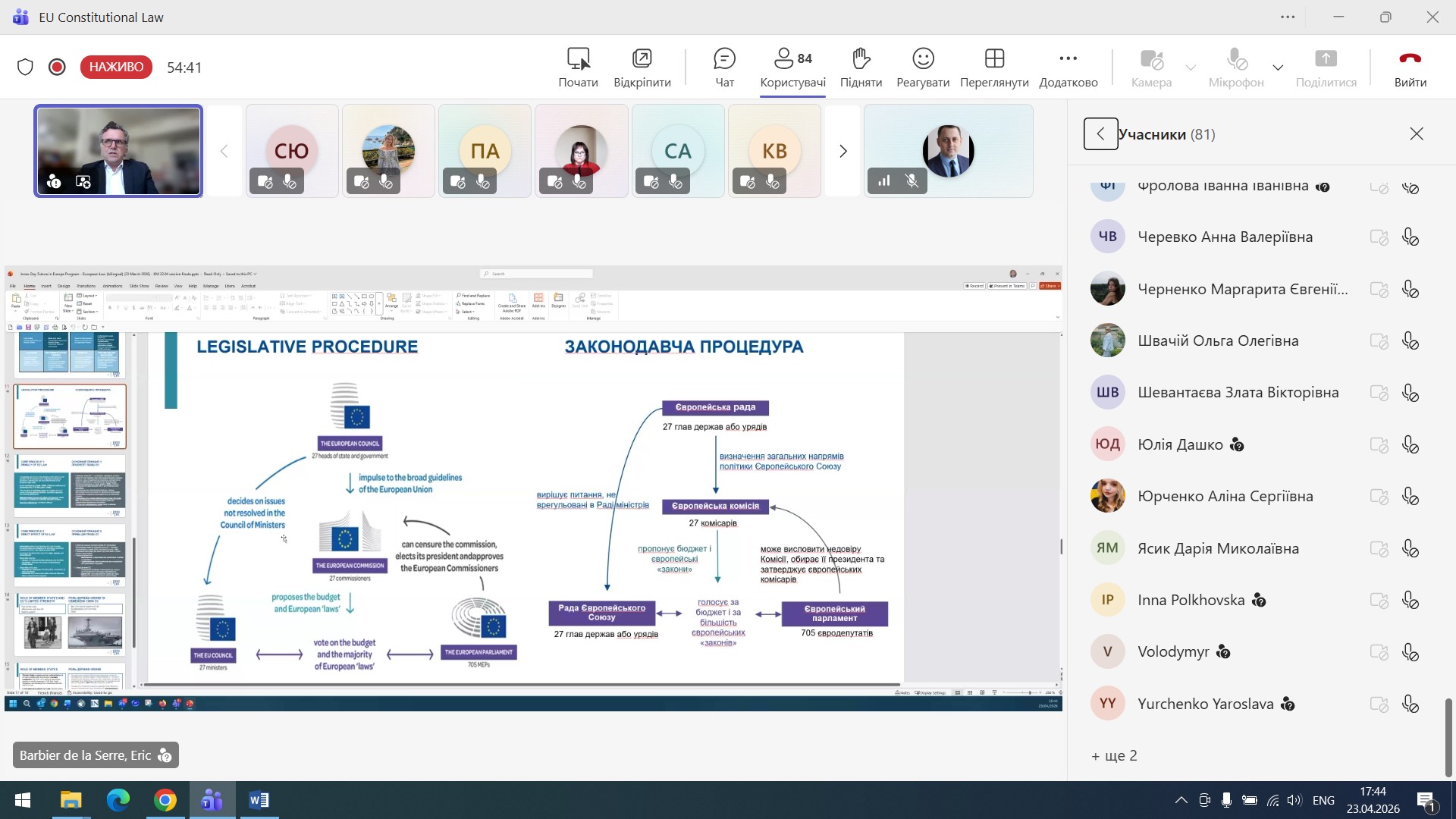Click the Почати start icon
Viewport: 1456px width, 819px height.
578,67
